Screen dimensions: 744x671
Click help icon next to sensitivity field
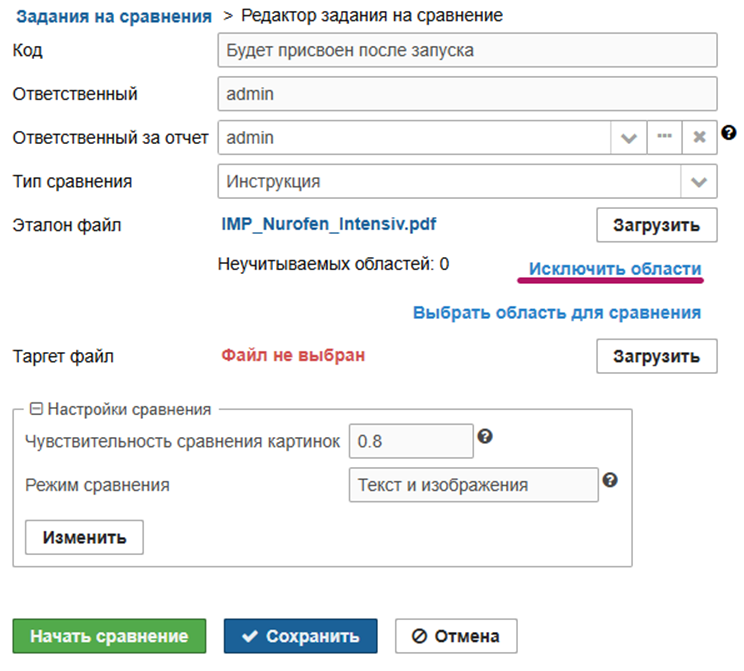[485, 436]
